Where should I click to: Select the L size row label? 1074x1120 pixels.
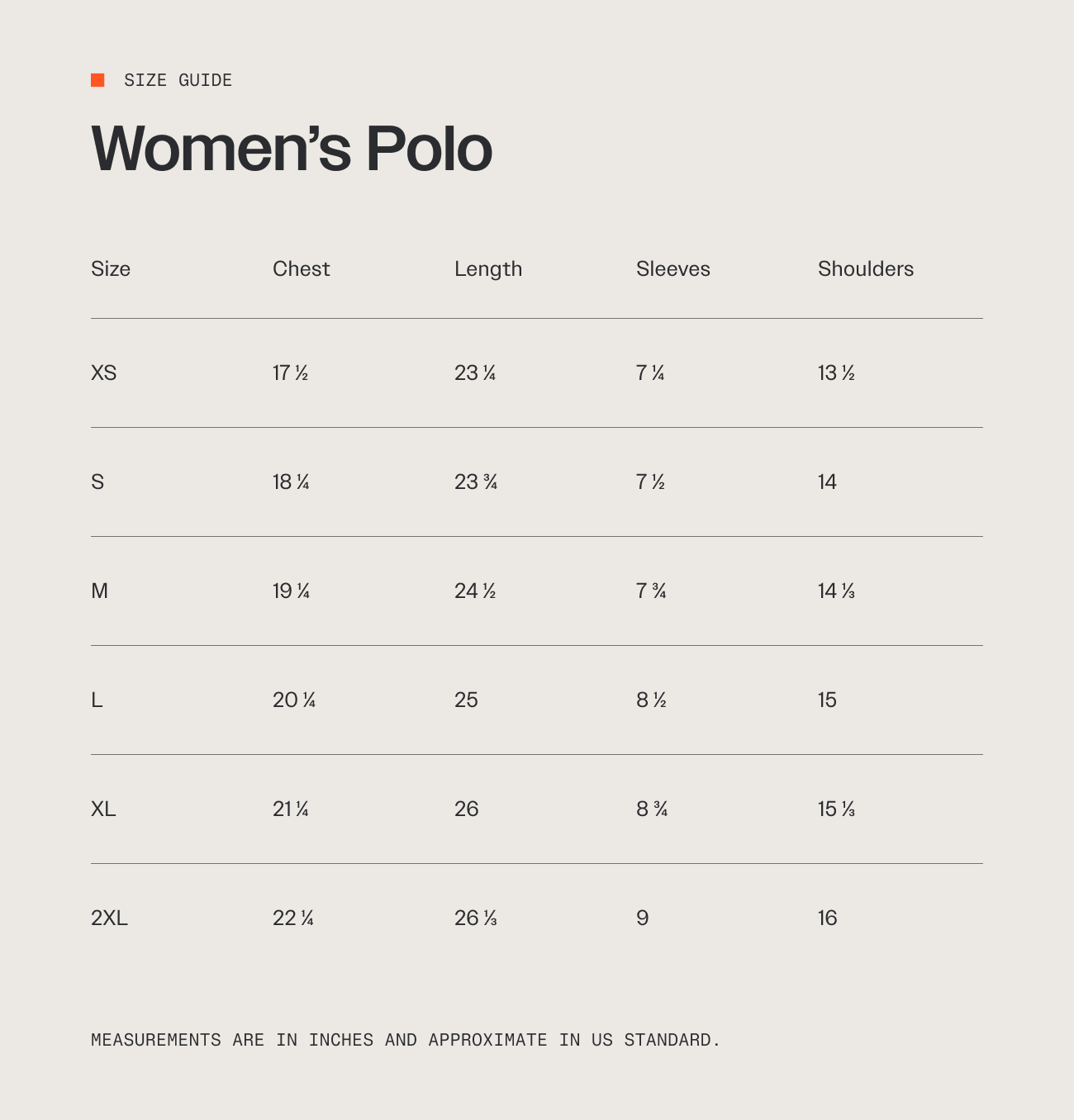[x=97, y=700]
